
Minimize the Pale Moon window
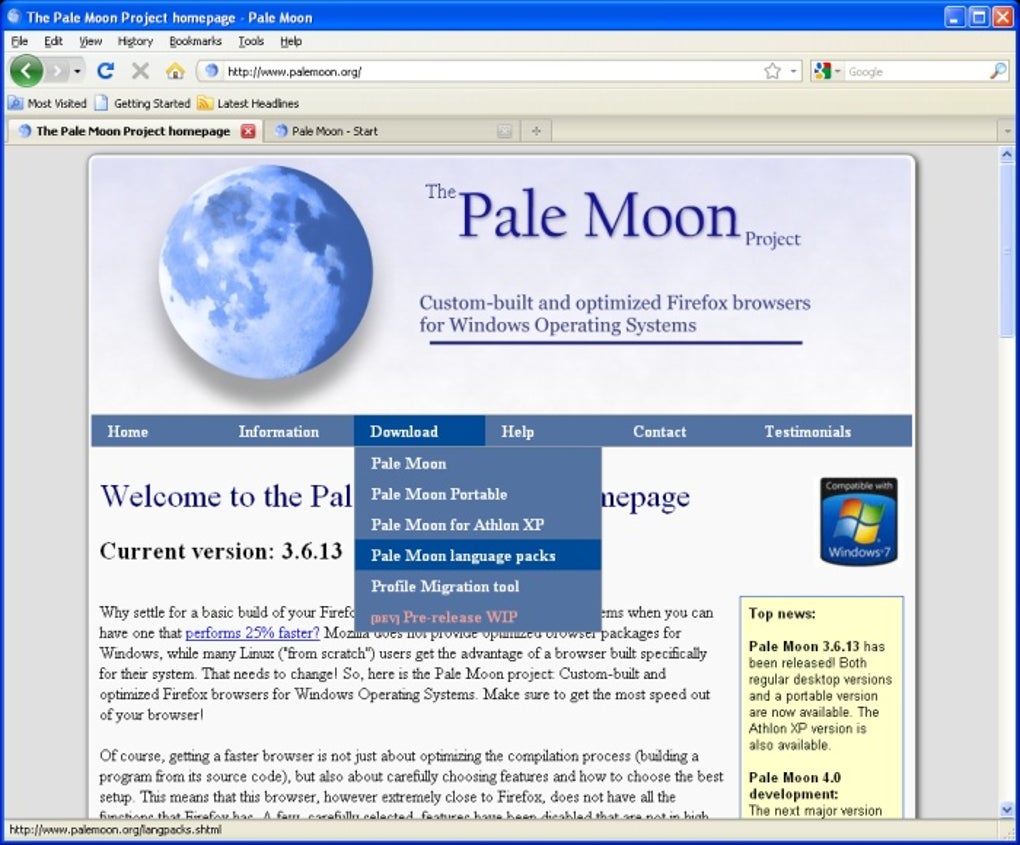[954, 17]
